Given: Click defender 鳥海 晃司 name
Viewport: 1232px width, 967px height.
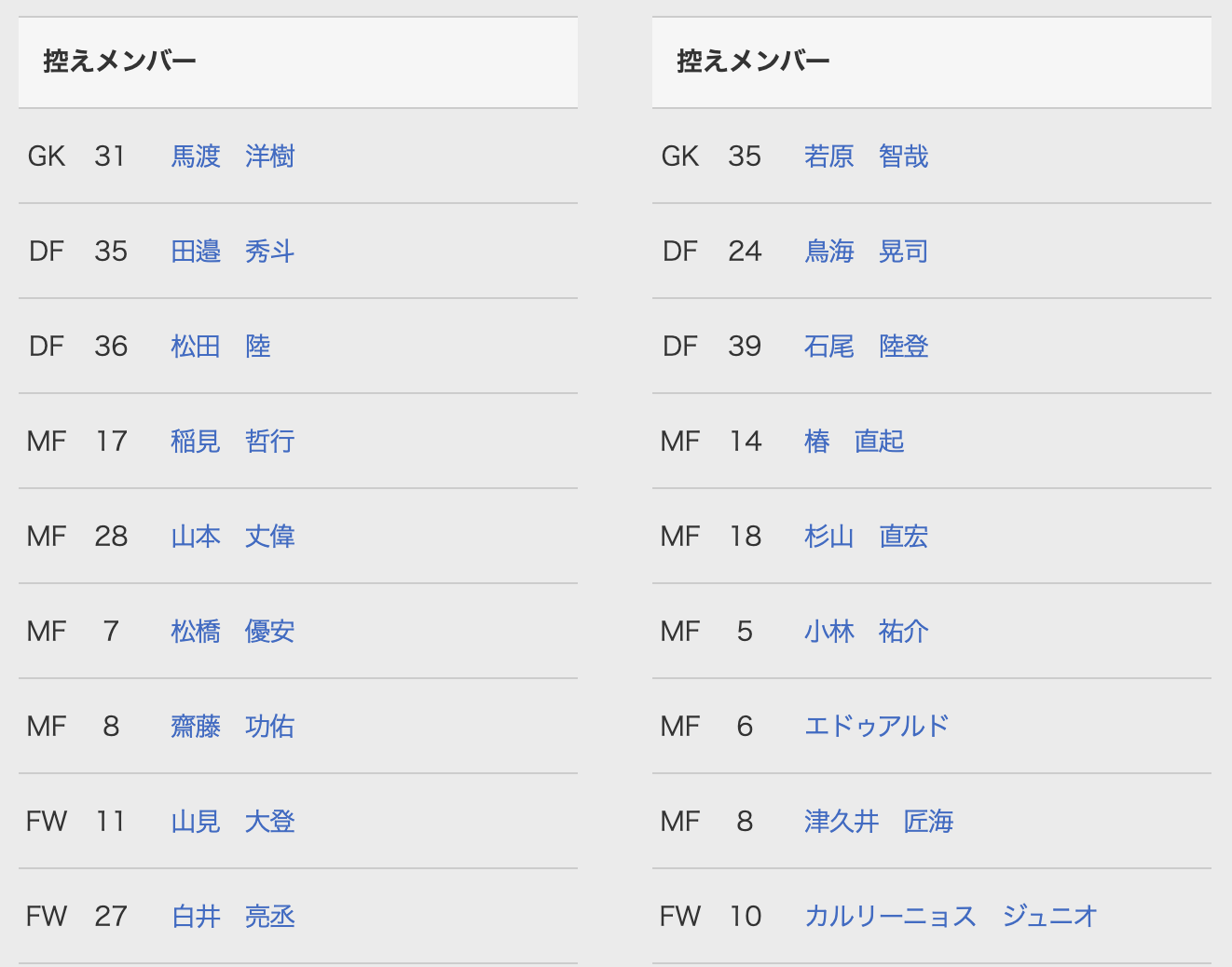Looking at the screenshot, I should pos(867,251).
